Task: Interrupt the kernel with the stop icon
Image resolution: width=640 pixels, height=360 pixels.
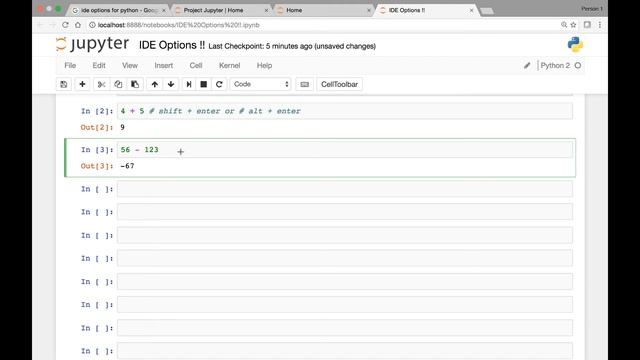Action: click(204, 84)
